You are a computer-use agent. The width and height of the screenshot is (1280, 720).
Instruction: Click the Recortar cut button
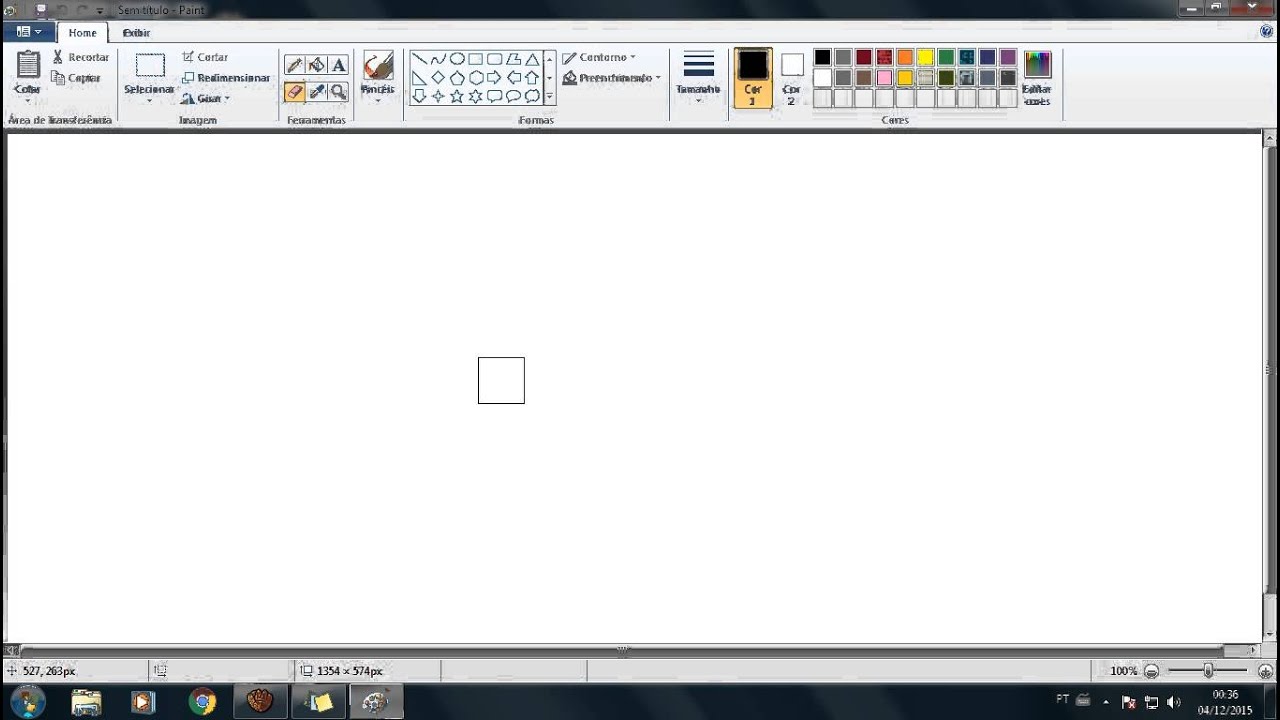pyautogui.click(x=81, y=58)
